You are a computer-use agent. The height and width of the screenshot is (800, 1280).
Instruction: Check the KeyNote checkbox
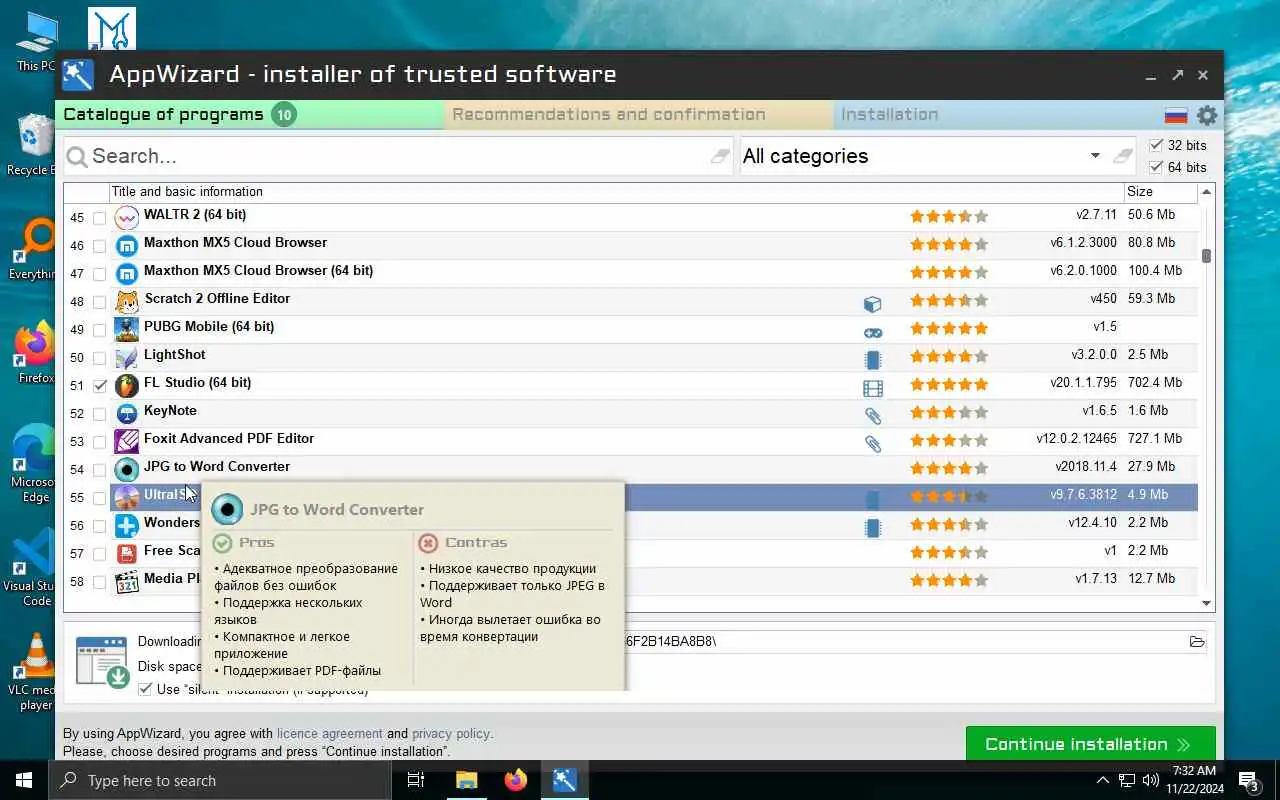pos(100,414)
